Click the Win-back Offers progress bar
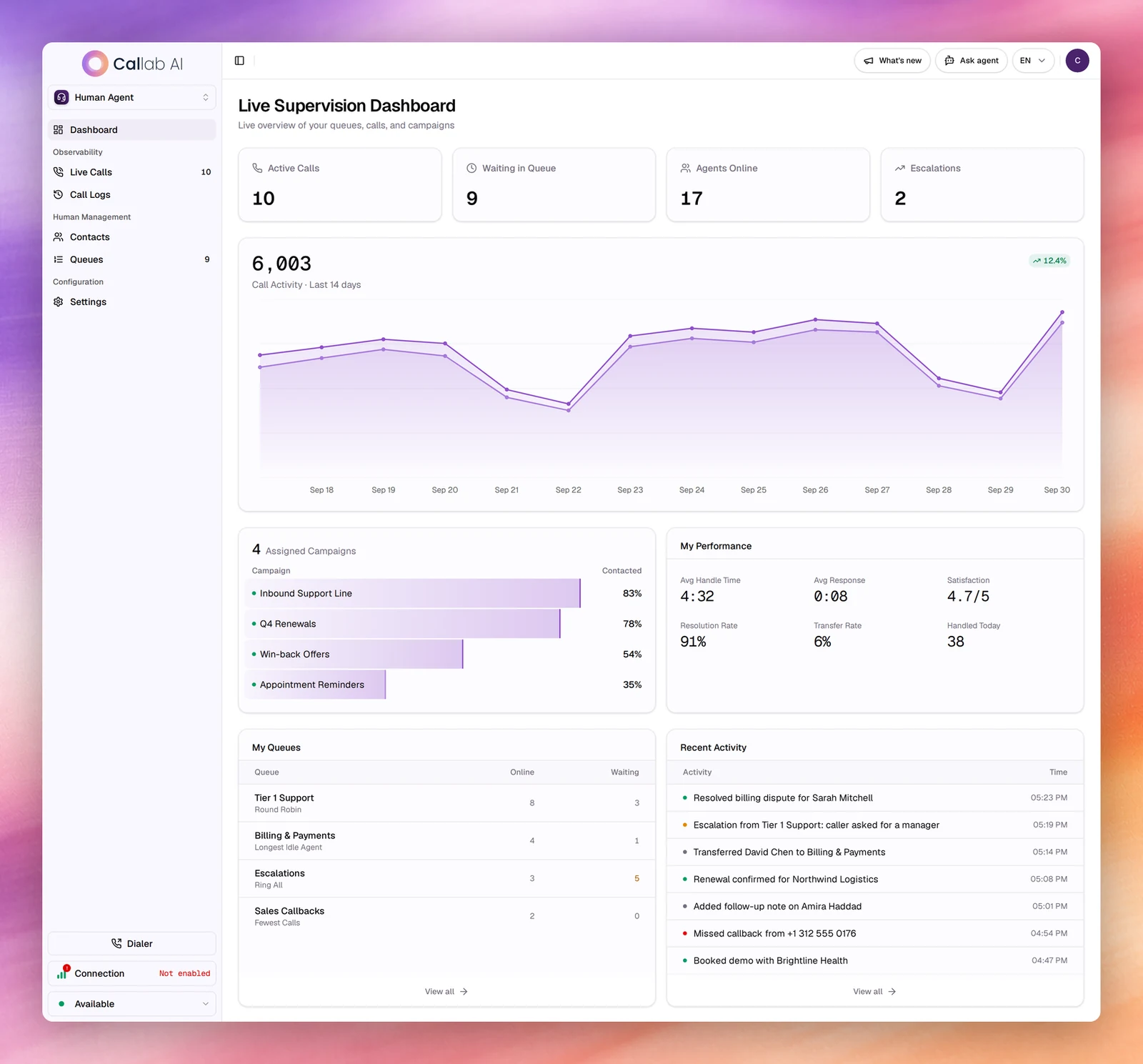The image size is (1143, 1064). pyautogui.click(x=354, y=654)
